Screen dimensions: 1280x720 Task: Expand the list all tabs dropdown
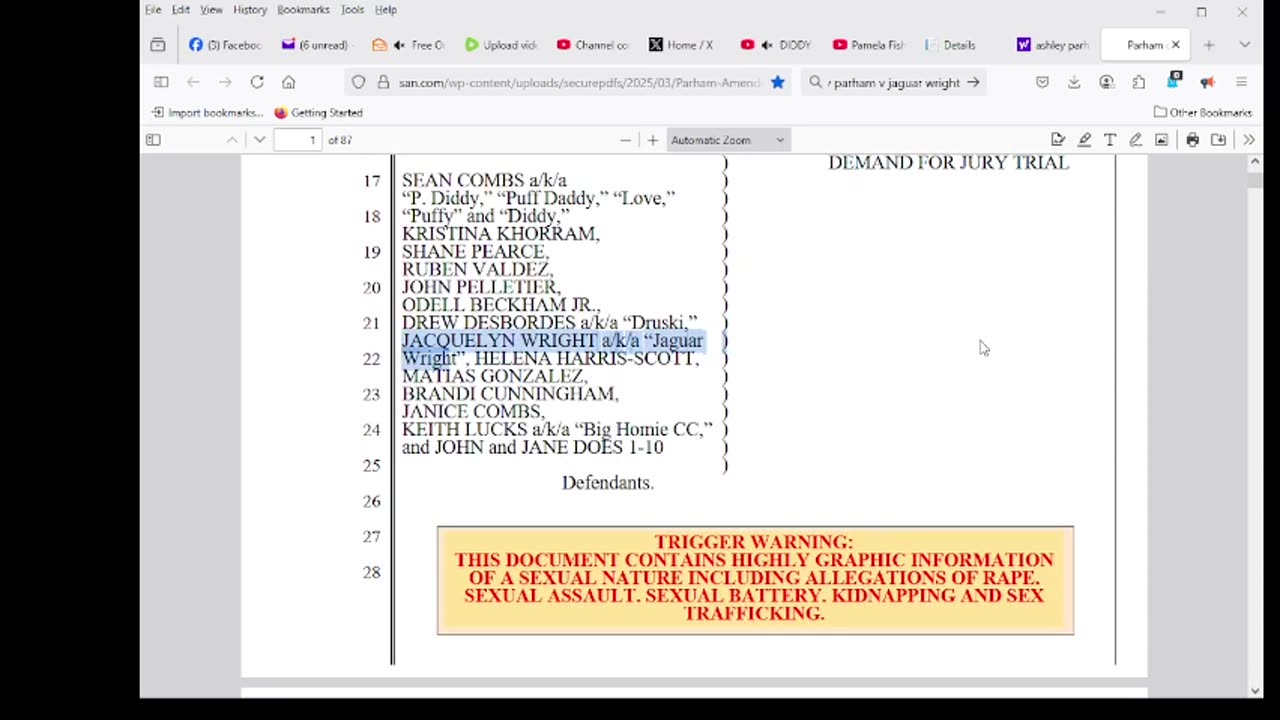coord(1244,45)
